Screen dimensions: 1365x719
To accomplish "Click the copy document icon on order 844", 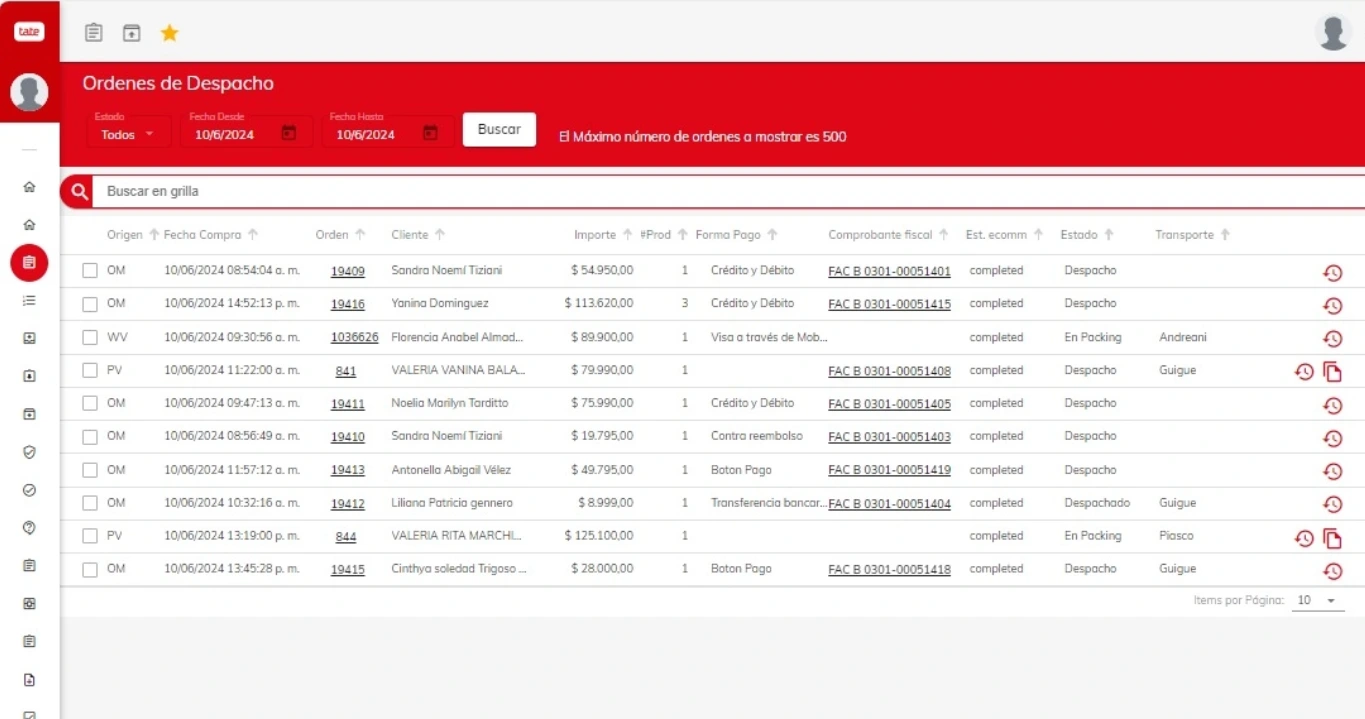I will click(x=1333, y=536).
